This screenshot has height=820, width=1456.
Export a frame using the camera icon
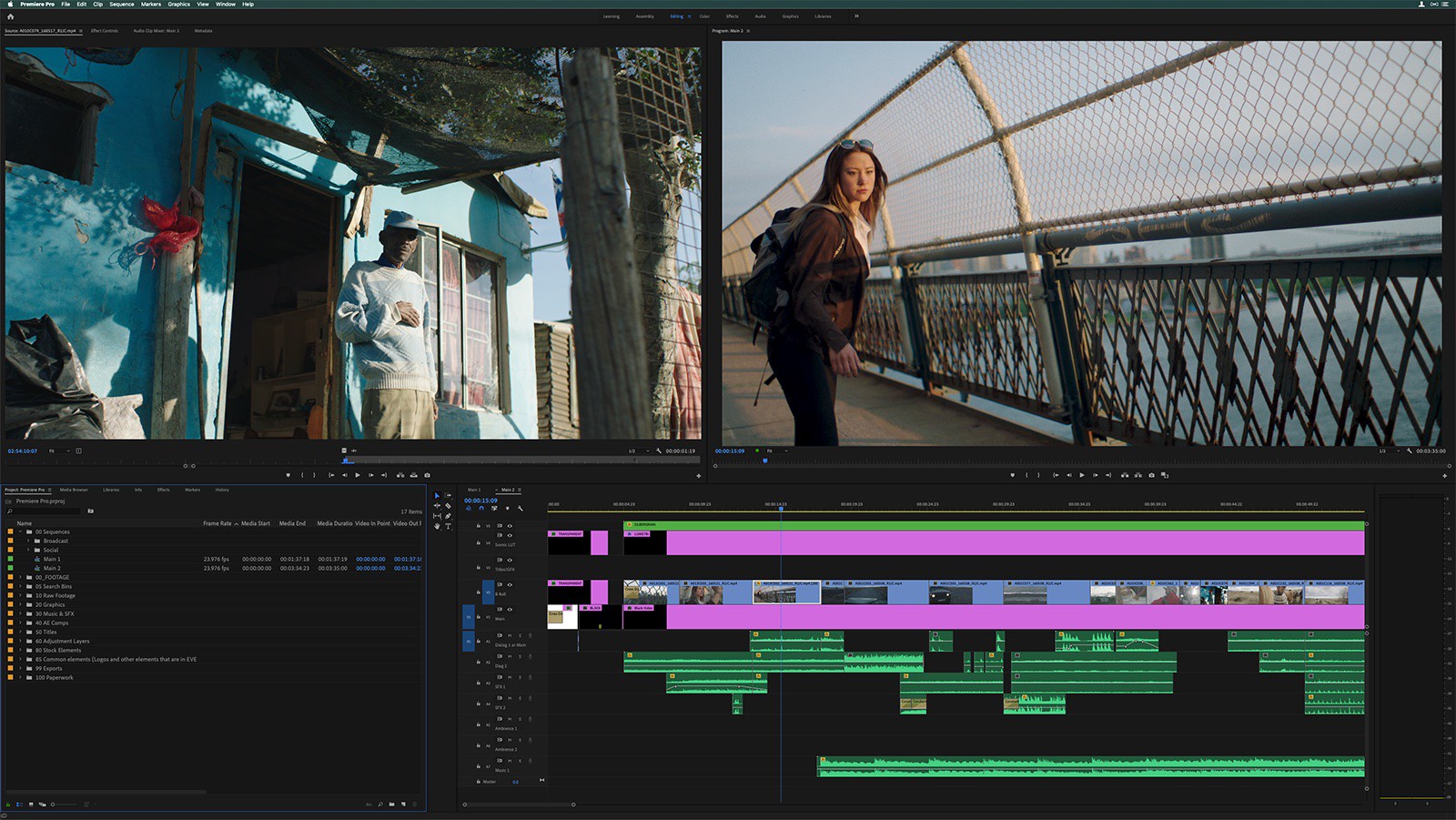pyautogui.click(x=1151, y=474)
